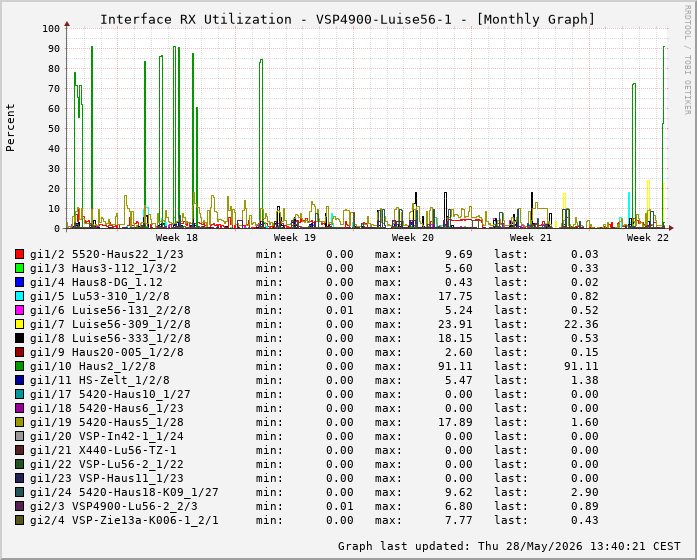The height and width of the screenshot is (560, 697).
Task: Click the brown swatch for gi1/21 X440-Lu56-TZ-1
Action: point(19,450)
